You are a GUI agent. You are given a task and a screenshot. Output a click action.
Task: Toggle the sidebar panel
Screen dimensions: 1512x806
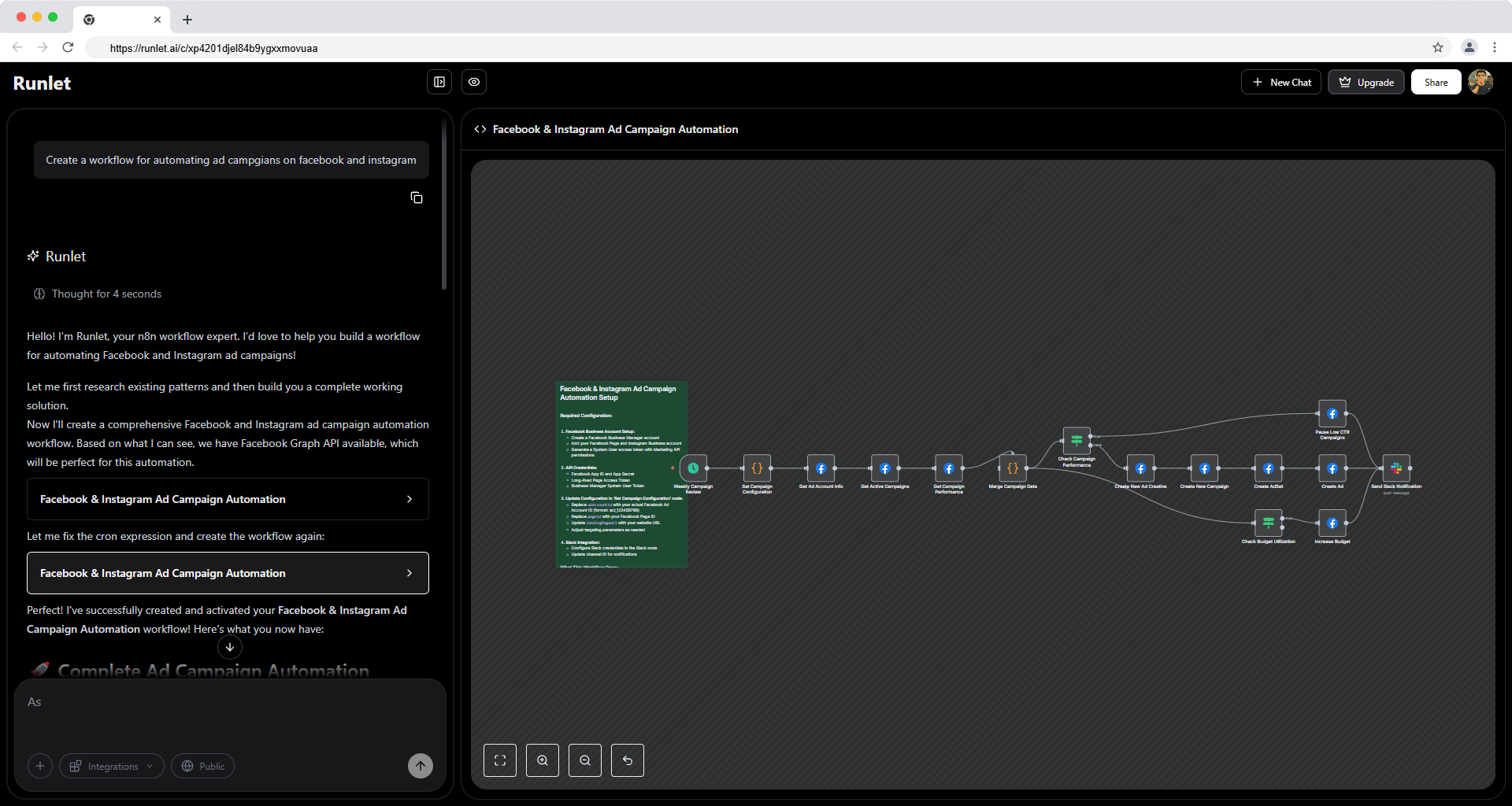coord(439,82)
